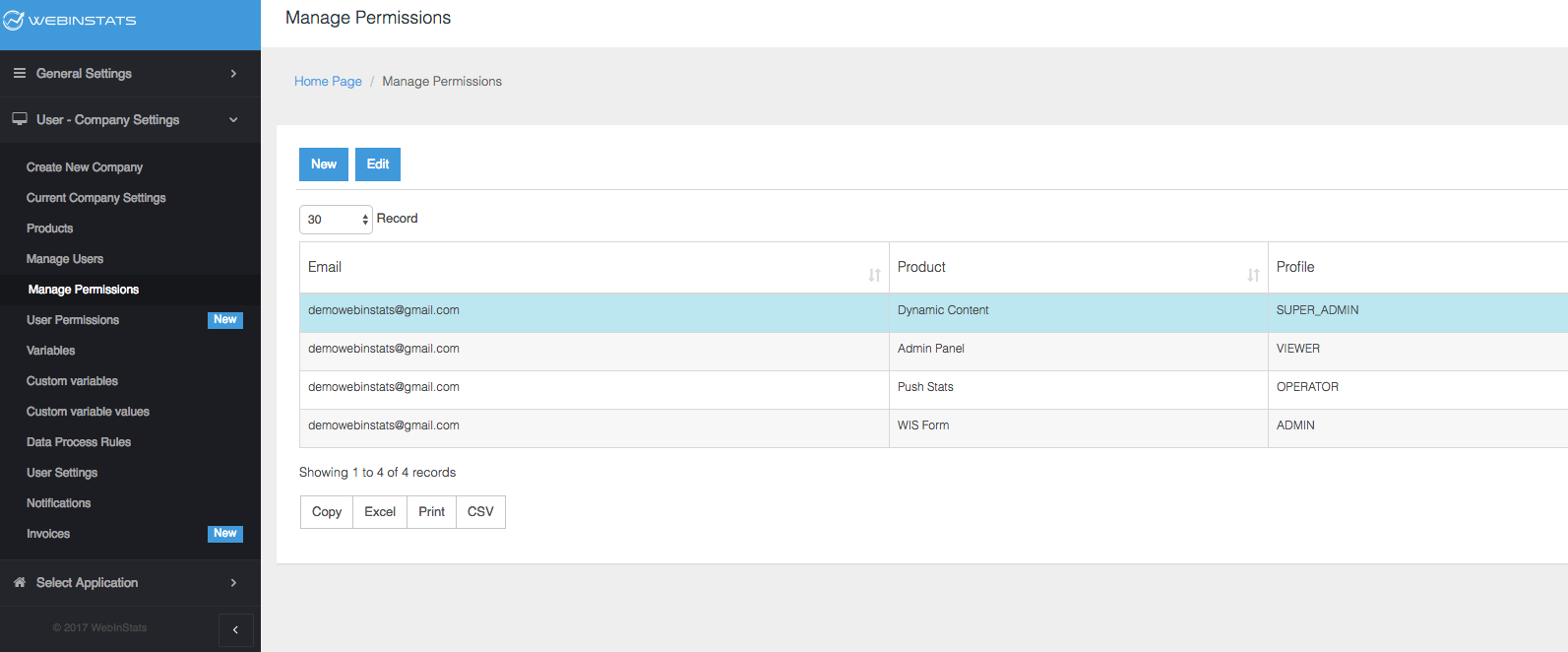Click the Edit button
The height and width of the screenshot is (652, 1568).
click(x=378, y=164)
